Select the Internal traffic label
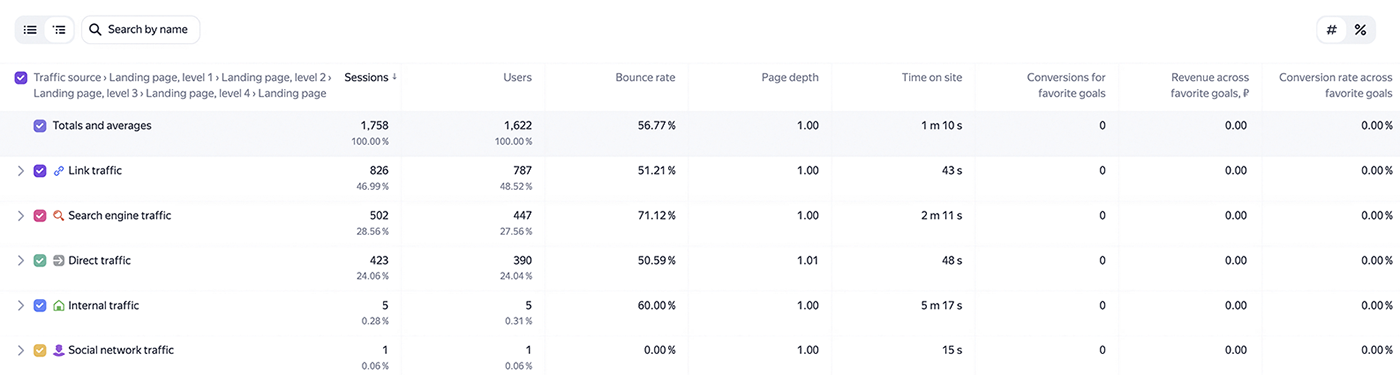 tap(104, 306)
